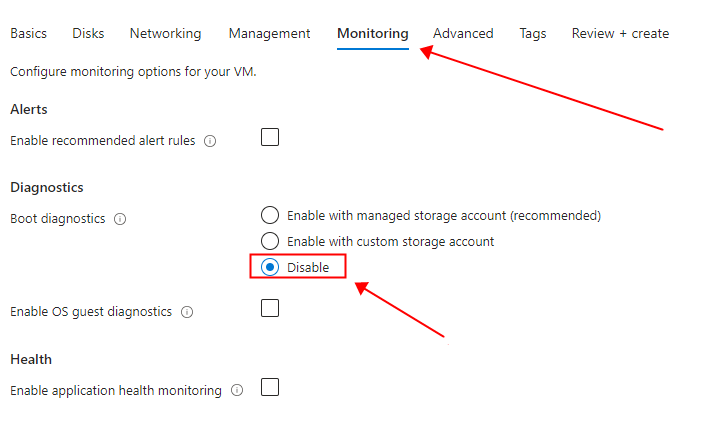Open the Disks tab
Viewport: 724px width, 432px height.
pyautogui.click(x=88, y=33)
